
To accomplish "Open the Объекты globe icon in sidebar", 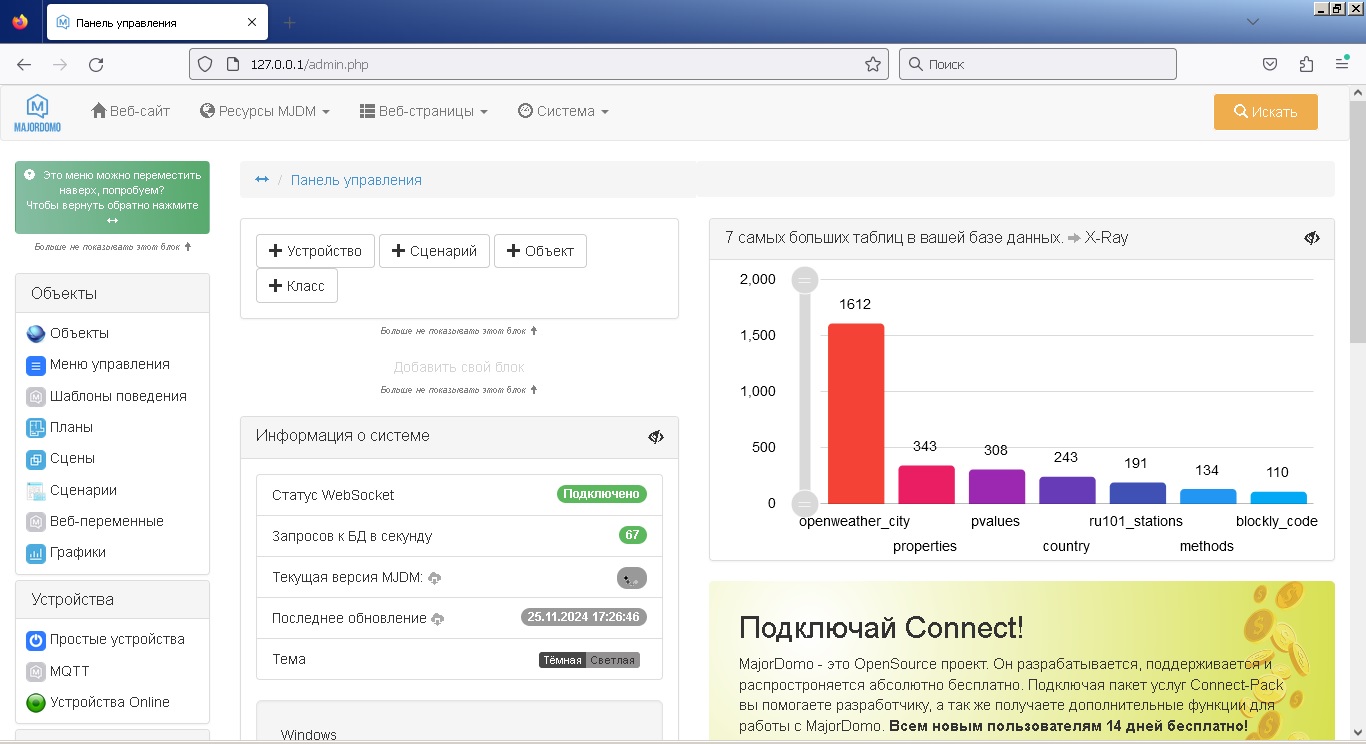I will (x=36, y=334).
